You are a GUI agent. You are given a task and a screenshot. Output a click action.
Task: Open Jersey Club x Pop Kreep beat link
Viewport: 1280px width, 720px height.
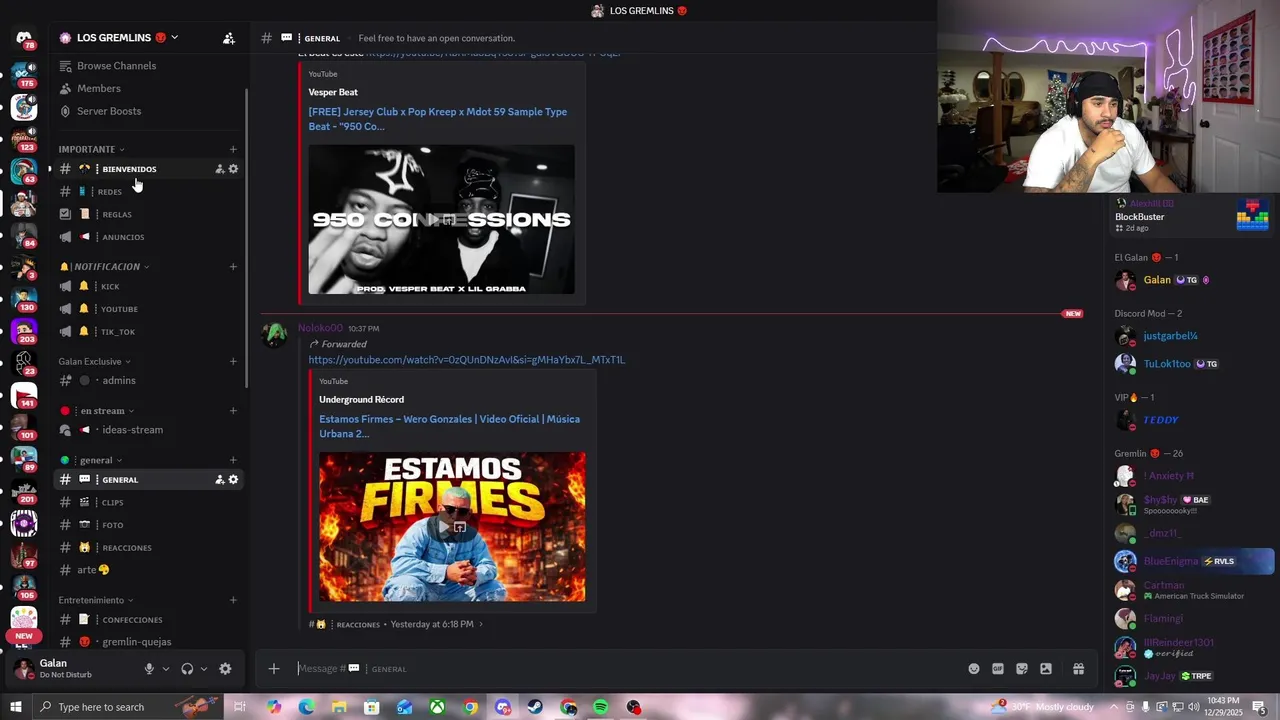pos(437,119)
